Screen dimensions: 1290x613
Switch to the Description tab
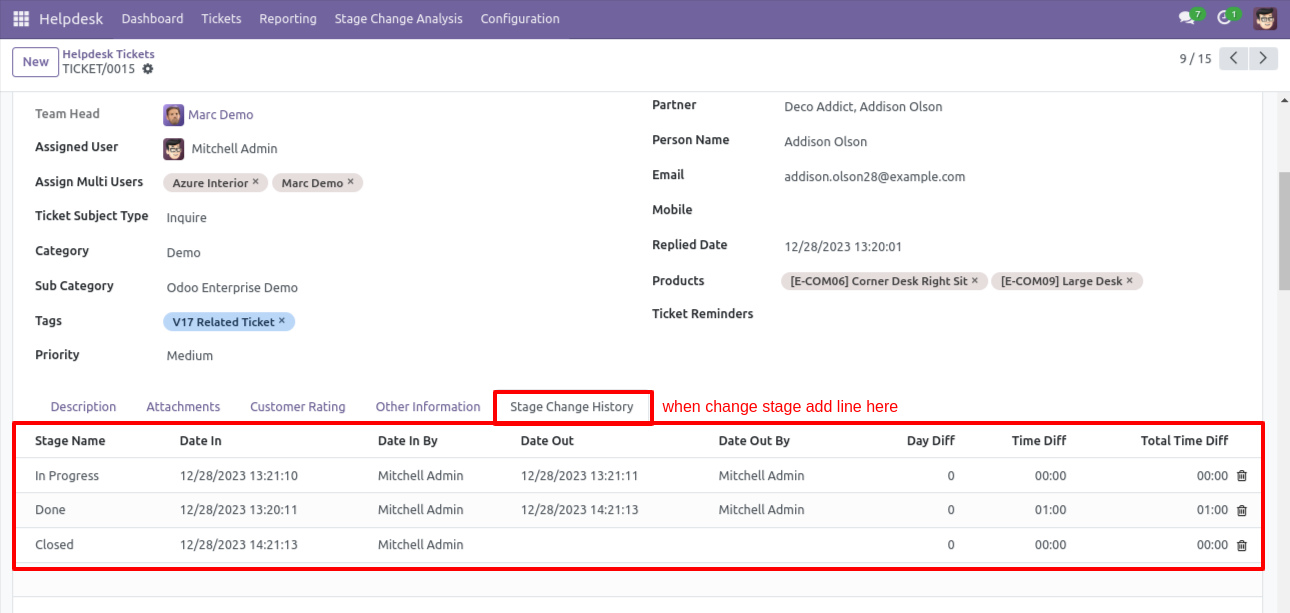[x=84, y=407]
